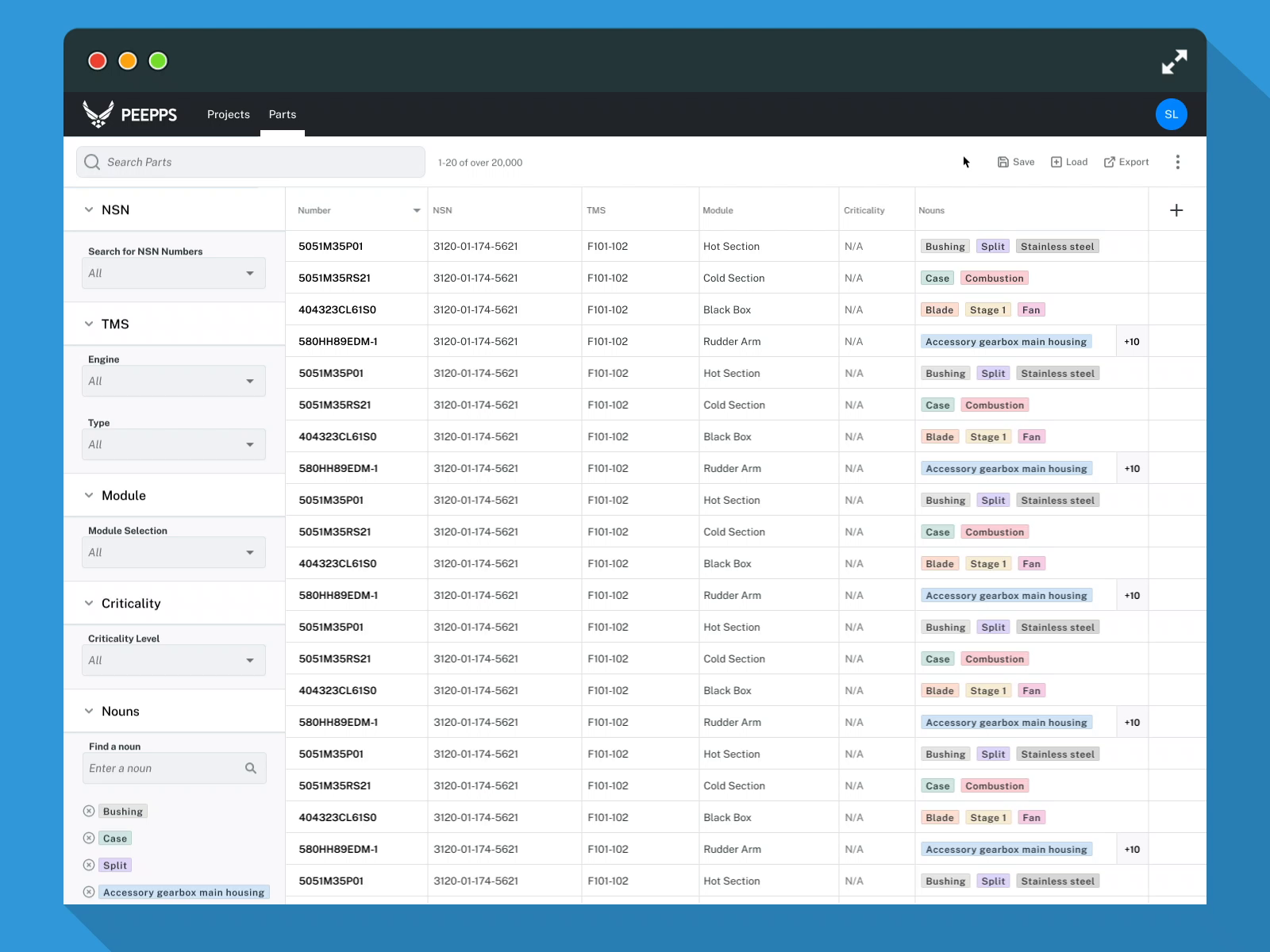Sort by the Number column arrow
Screen dimensions: 1270x952
coord(417,210)
